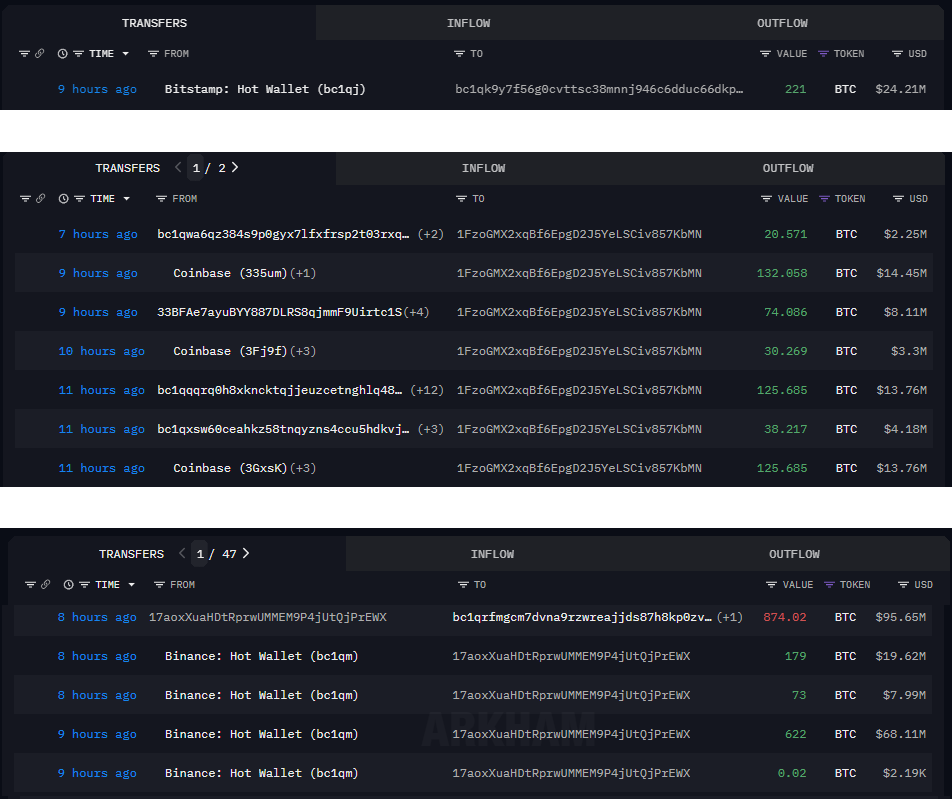Open recipient 1FzoGMX2xqBf6EpgD2J5YeLSCiv857KbMN in 20.571 row
The width and height of the screenshot is (952, 799).
[579, 234]
